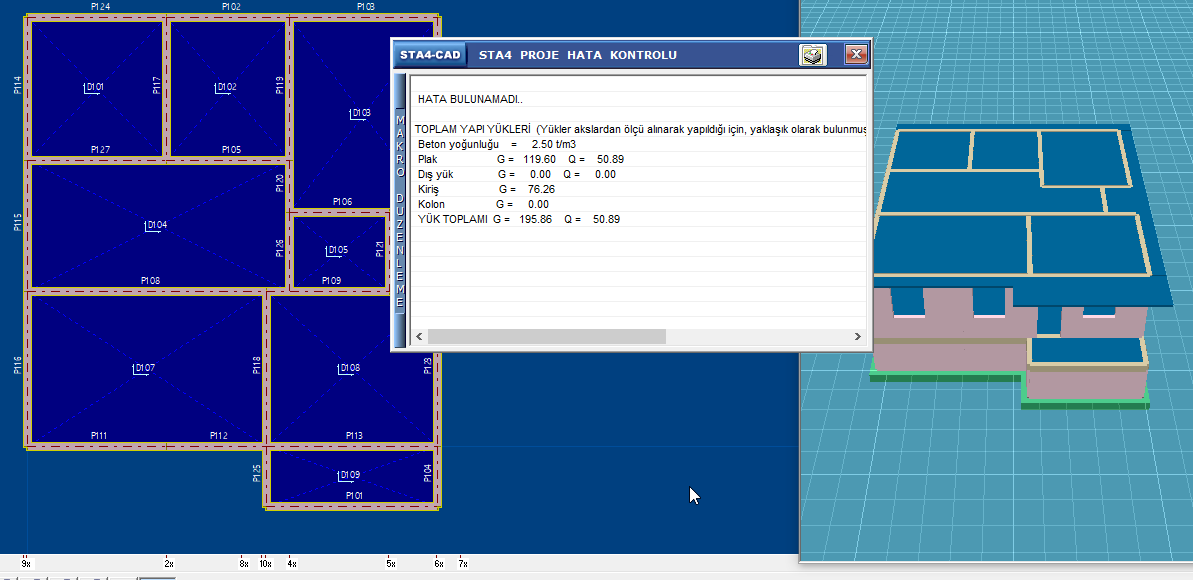Select the D102 slab label
The width and height of the screenshot is (1193, 580).
click(227, 88)
